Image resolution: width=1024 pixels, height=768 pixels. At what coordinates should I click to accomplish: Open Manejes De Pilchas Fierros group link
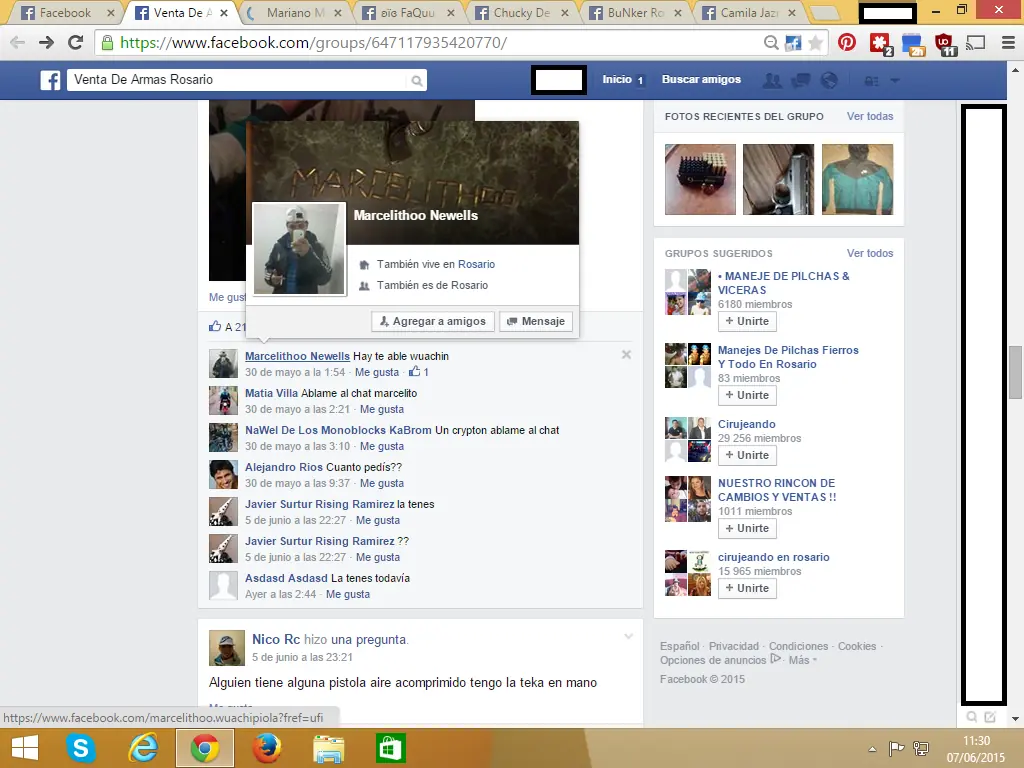788,357
